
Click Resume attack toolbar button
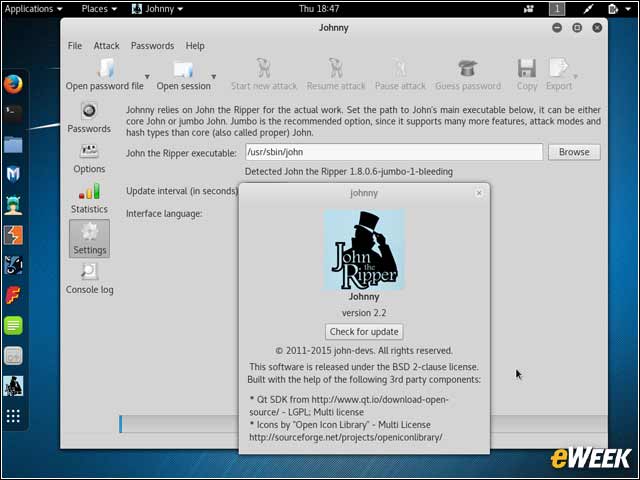tap(336, 75)
